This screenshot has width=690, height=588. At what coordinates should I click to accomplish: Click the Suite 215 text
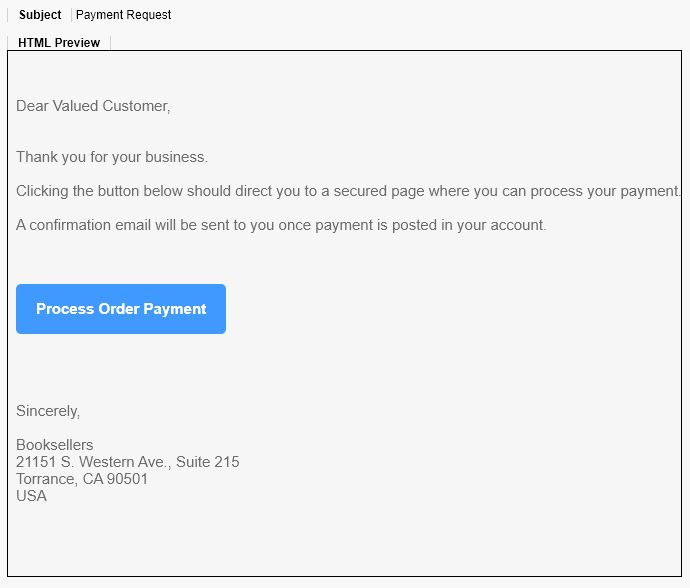click(208, 462)
